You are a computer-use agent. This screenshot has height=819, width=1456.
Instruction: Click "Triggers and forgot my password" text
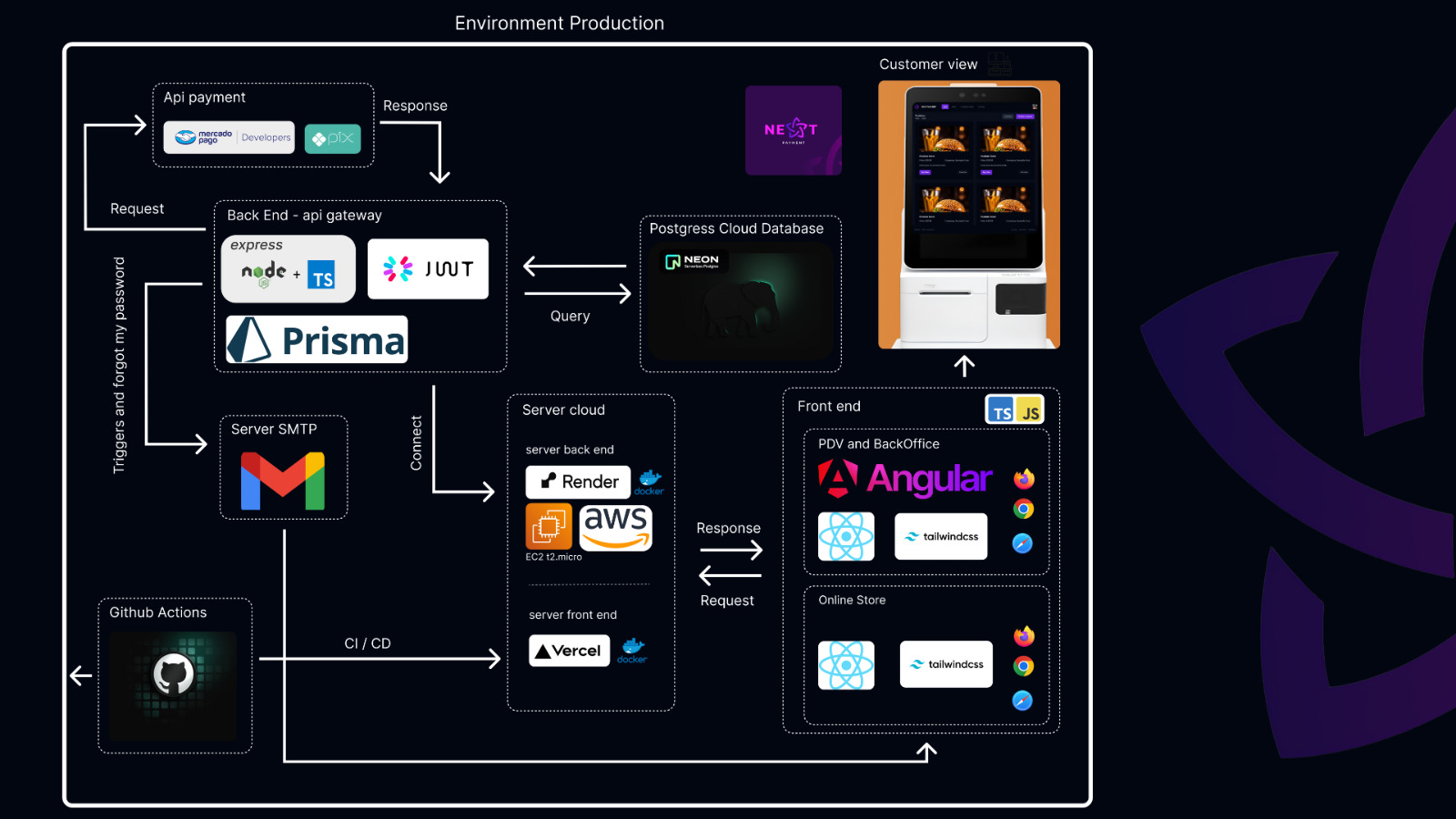tap(119, 365)
